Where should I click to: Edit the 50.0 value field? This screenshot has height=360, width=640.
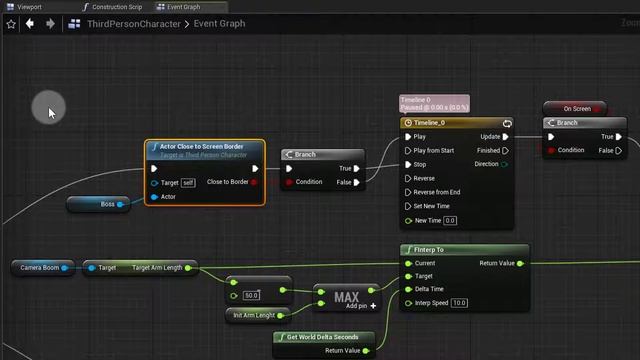click(x=251, y=296)
